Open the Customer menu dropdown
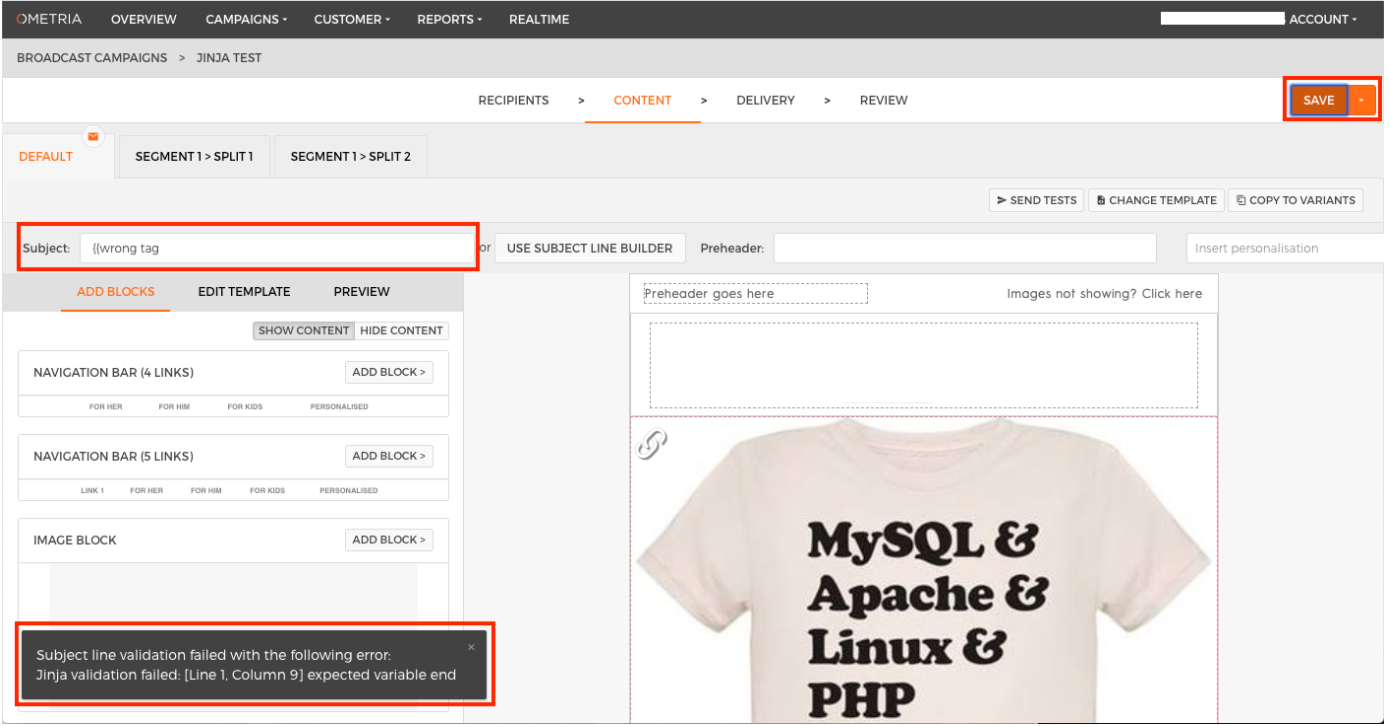The height and width of the screenshot is (726, 1390). (x=352, y=19)
